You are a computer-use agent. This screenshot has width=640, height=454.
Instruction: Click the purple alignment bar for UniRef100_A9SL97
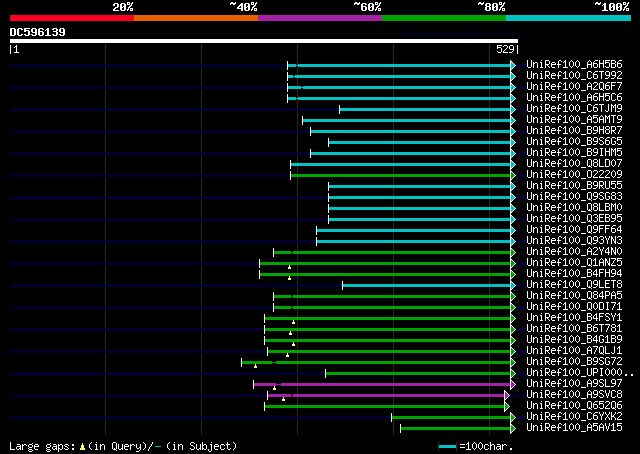coord(382,385)
